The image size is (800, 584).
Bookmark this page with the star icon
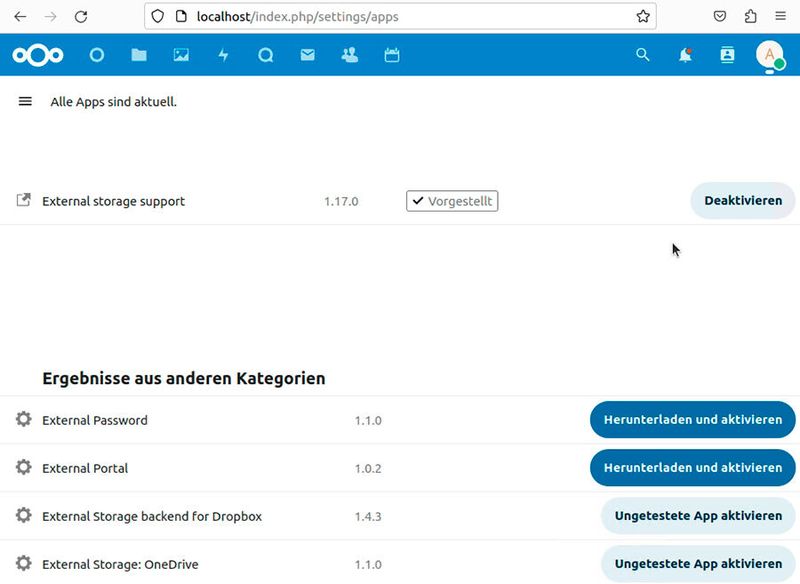click(x=644, y=16)
